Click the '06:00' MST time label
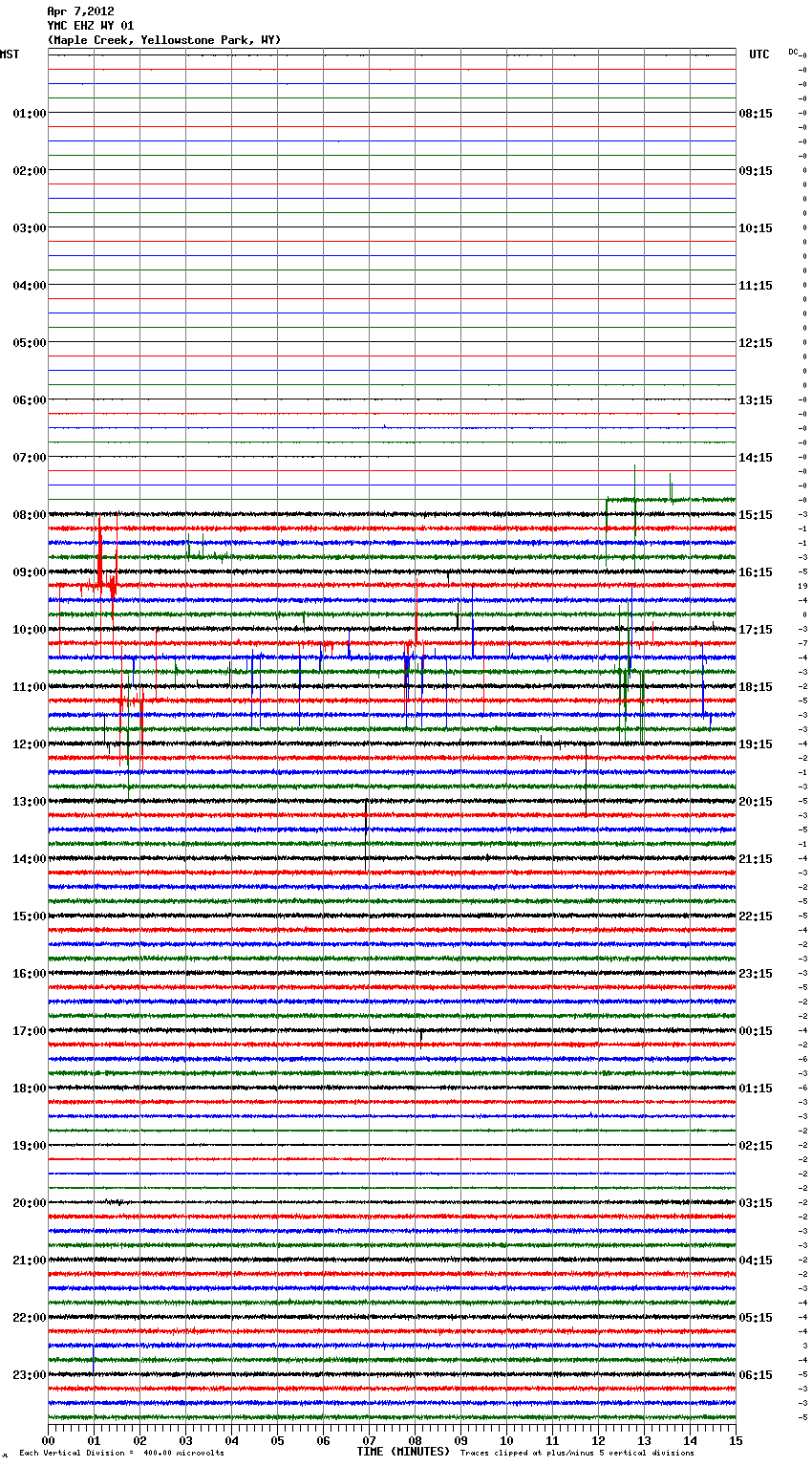Screen dimensions: 812x1466 point(30,400)
